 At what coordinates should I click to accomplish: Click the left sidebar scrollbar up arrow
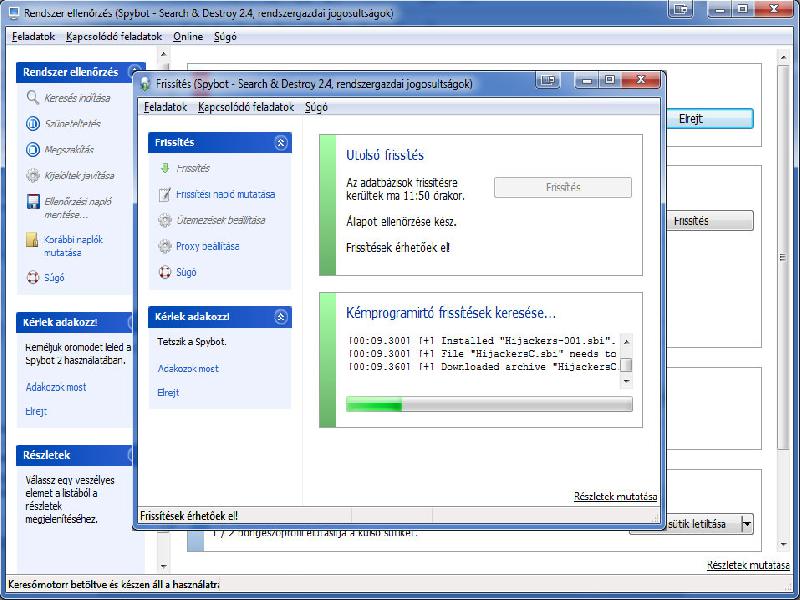[163, 54]
